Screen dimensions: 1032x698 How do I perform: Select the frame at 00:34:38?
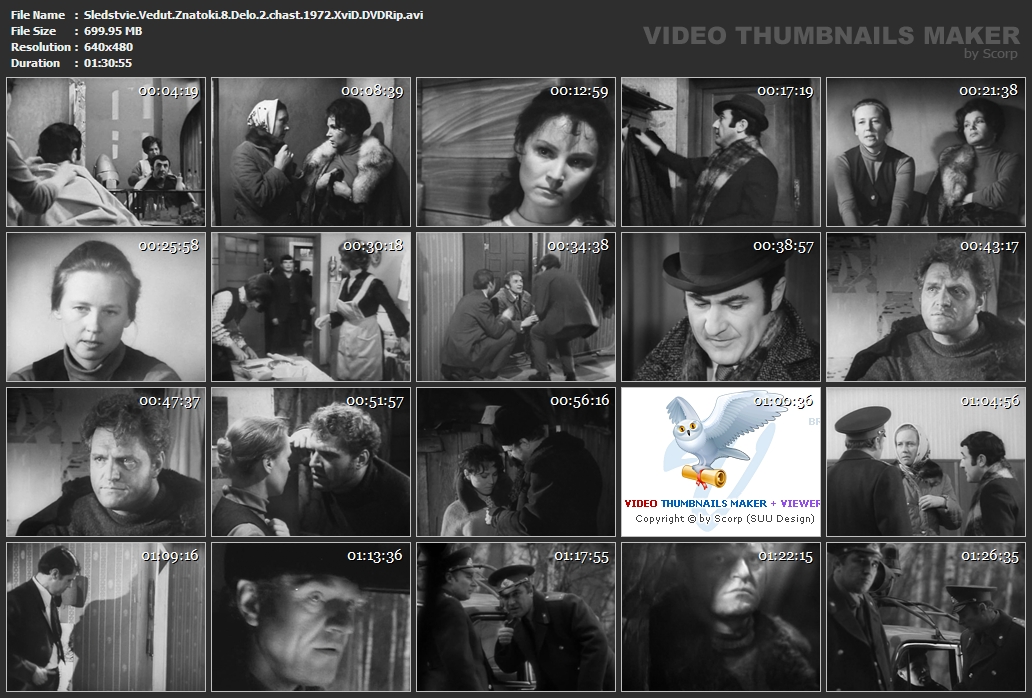pyautogui.click(x=516, y=307)
